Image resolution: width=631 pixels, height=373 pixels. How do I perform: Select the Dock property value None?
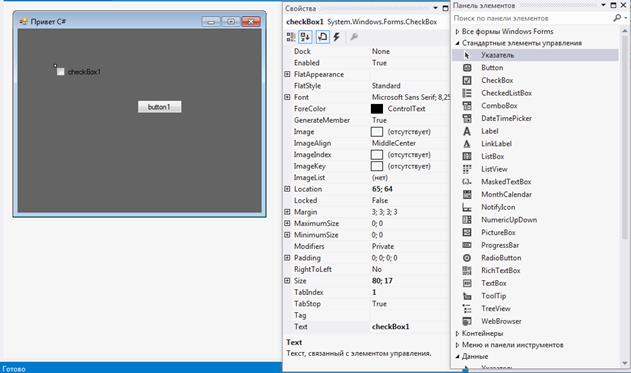pyautogui.click(x=381, y=51)
